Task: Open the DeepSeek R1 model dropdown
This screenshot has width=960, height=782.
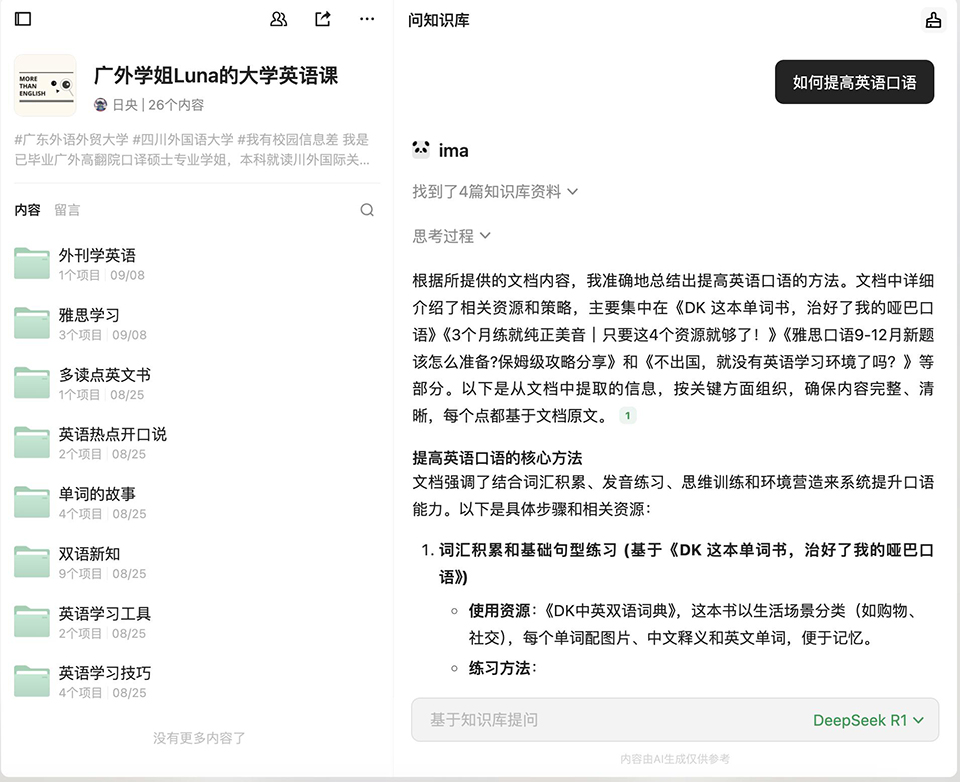Action: pos(868,720)
